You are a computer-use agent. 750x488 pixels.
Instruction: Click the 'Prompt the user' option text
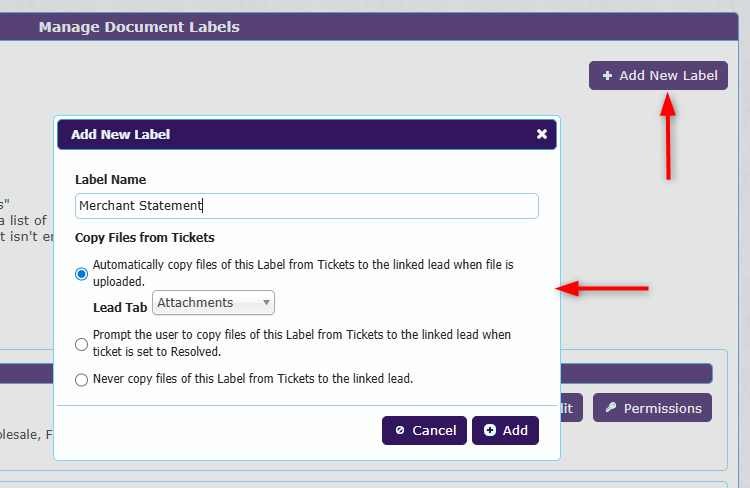[302, 343]
